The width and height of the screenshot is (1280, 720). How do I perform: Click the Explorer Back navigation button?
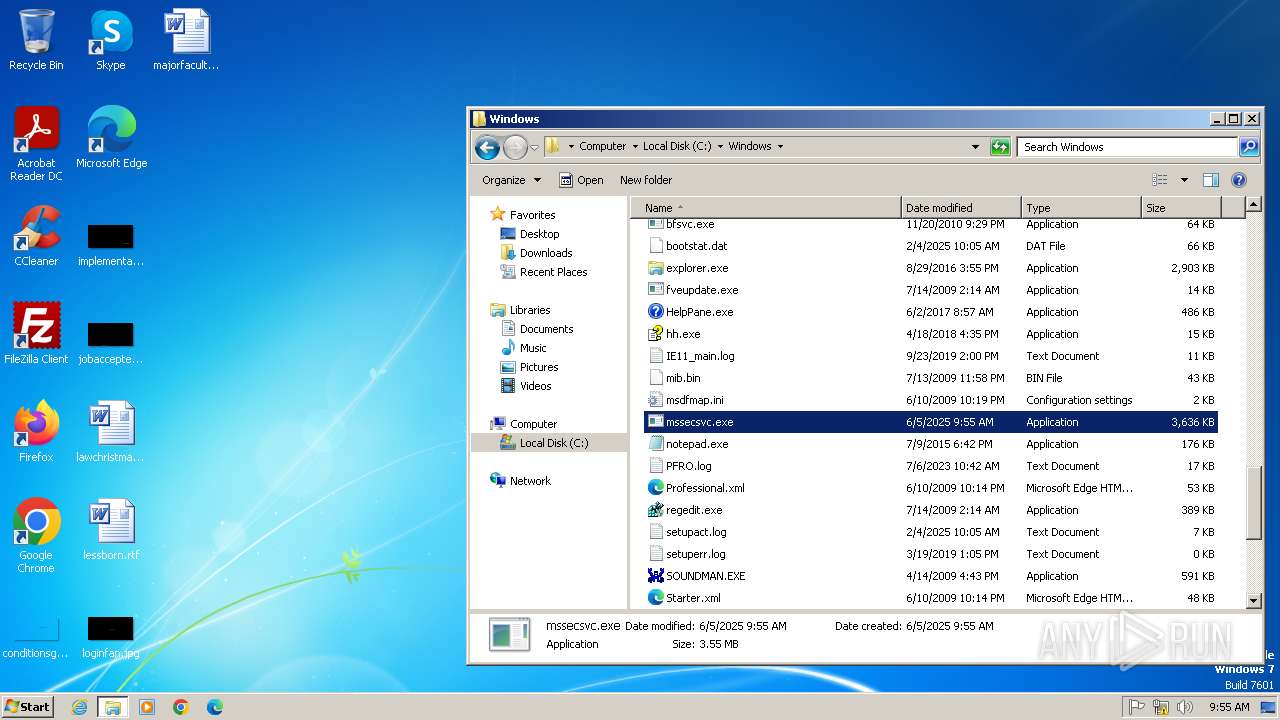[x=487, y=148]
